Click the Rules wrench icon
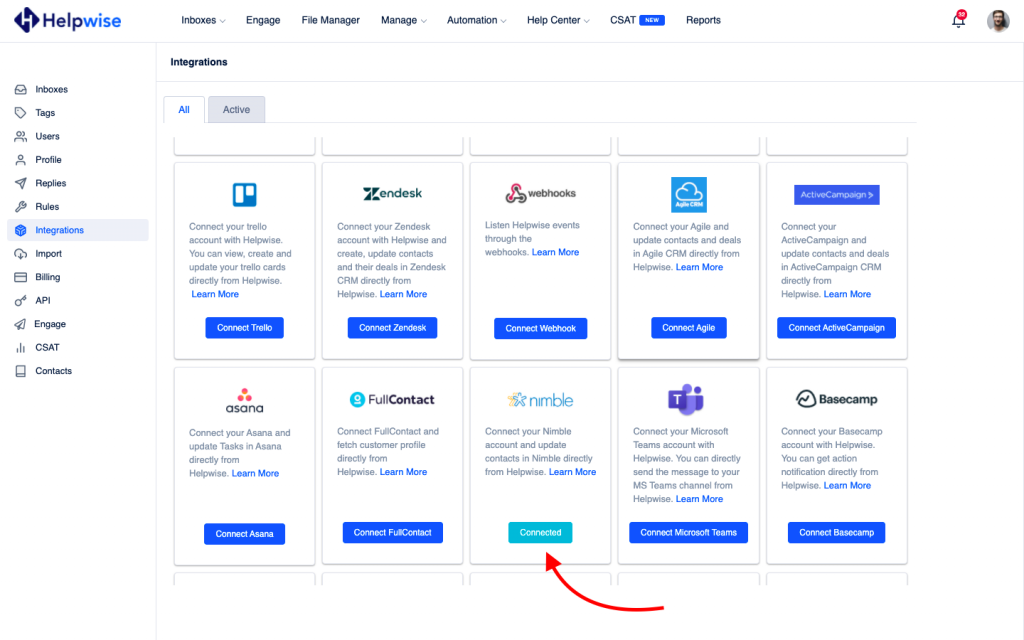Screen dimensions: 1024x640 click(x=21, y=207)
